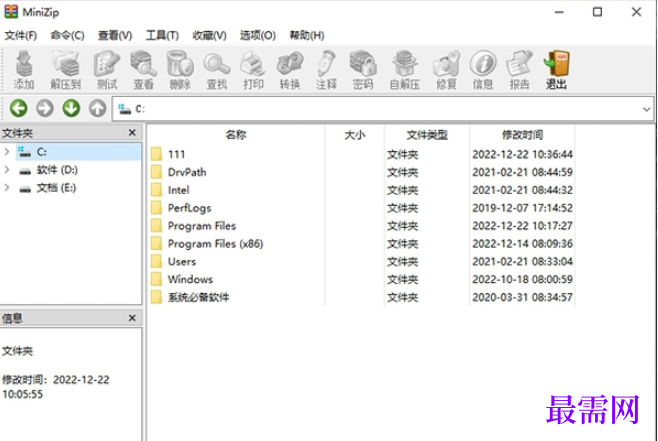This screenshot has height=441, width=658.
Task: Open the 收藏(V) menu
Action: [x=209, y=35]
